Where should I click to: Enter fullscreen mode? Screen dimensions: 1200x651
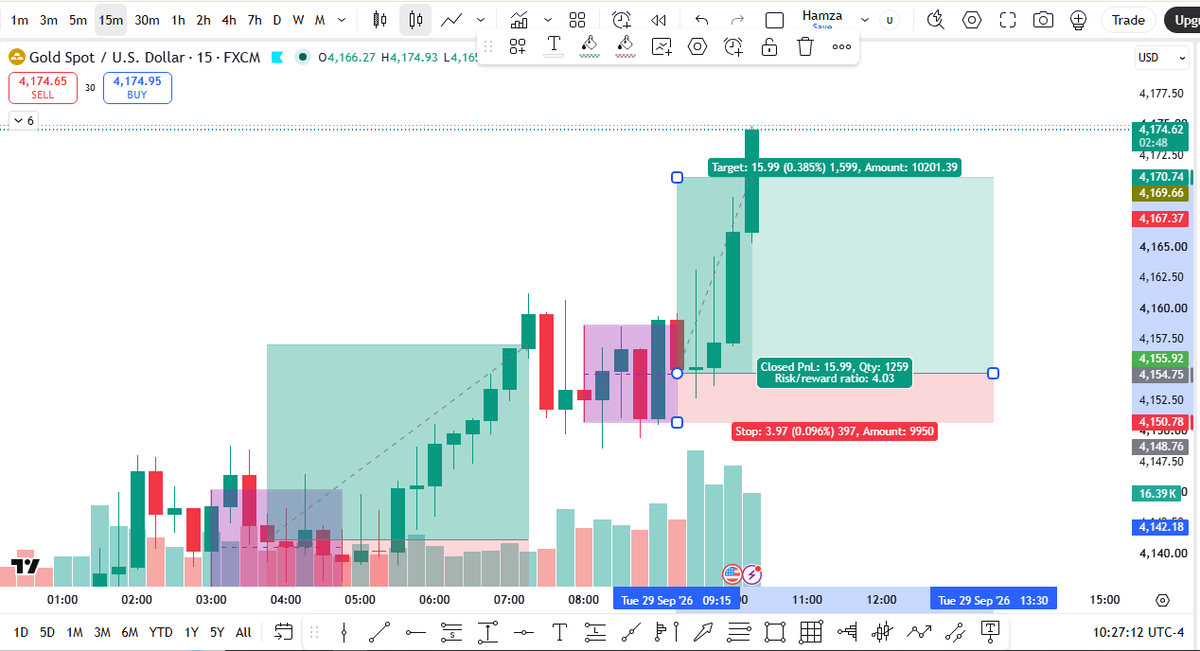tap(1007, 20)
